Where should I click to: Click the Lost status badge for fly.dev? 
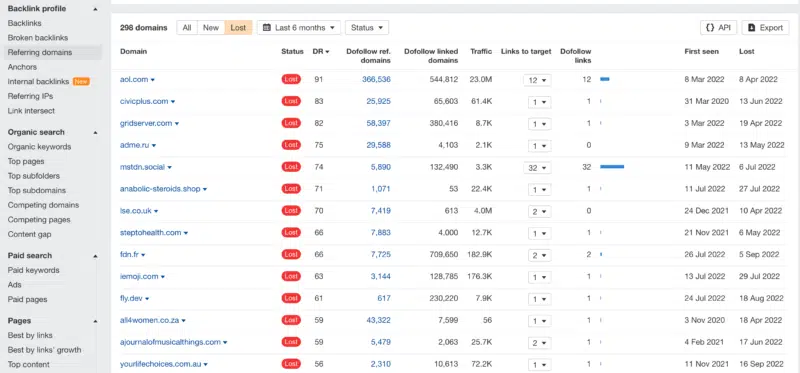click(x=291, y=298)
